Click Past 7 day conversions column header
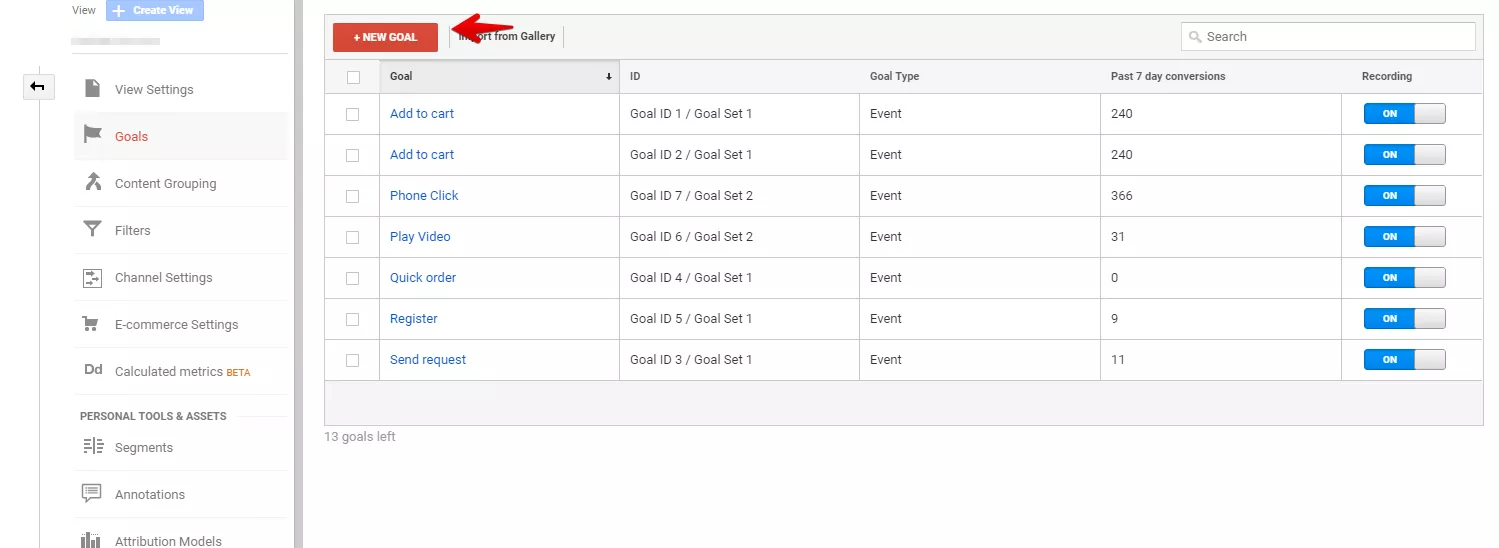 (x=1220, y=76)
